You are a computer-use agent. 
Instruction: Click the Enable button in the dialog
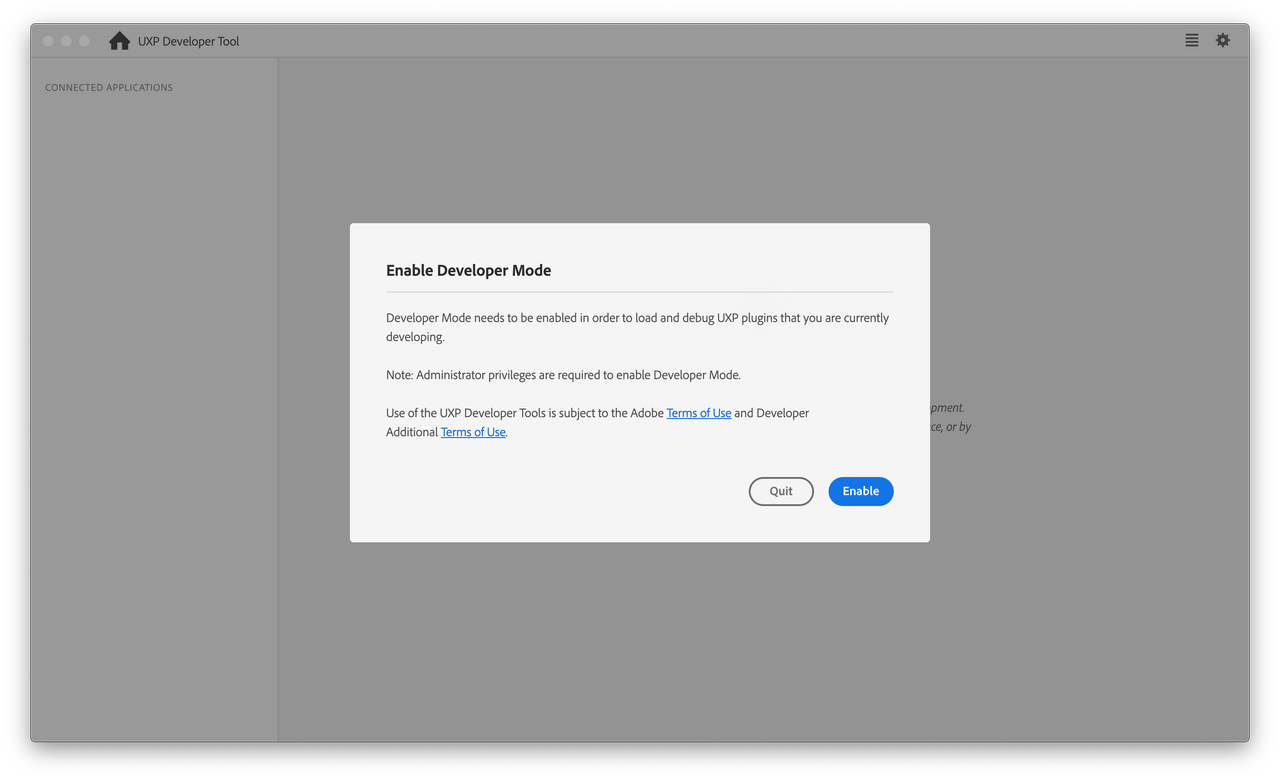click(x=860, y=491)
